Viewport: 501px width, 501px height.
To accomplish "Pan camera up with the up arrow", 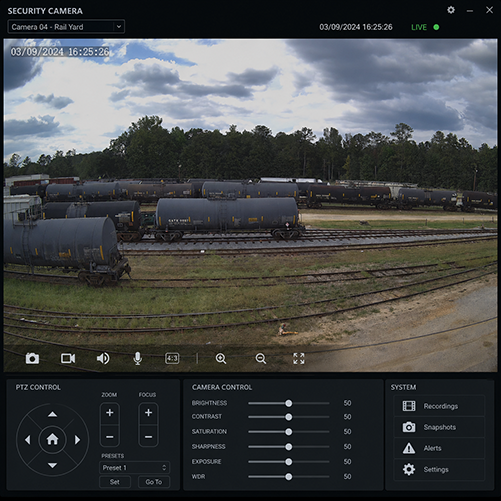I will coord(52,414).
